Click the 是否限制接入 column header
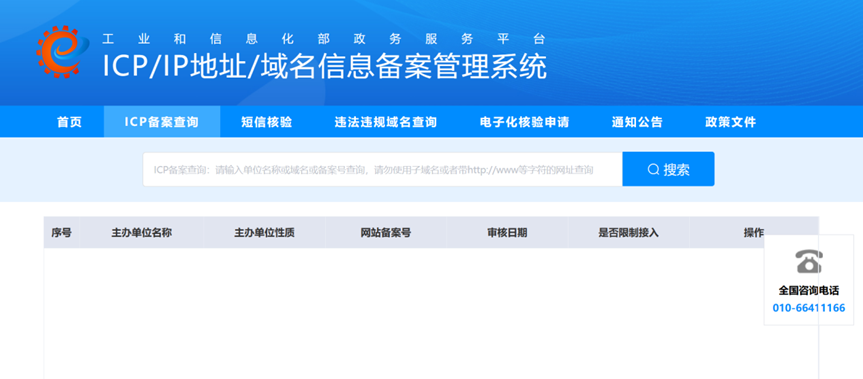The width and height of the screenshot is (863, 379). click(x=629, y=233)
